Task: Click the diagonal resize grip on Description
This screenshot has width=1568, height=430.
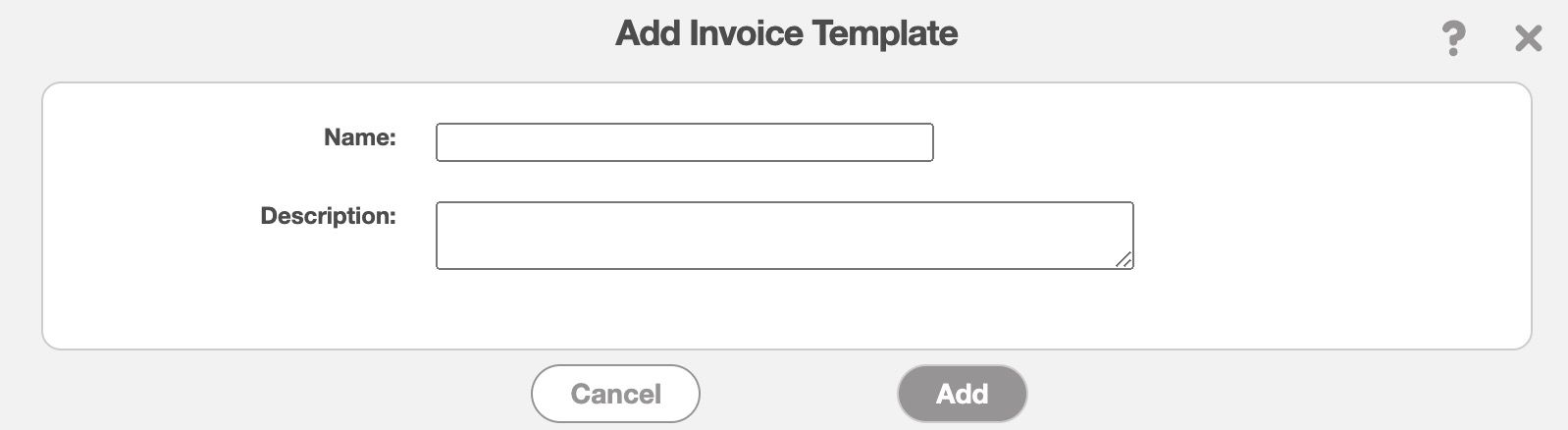Action: click(1124, 259)
